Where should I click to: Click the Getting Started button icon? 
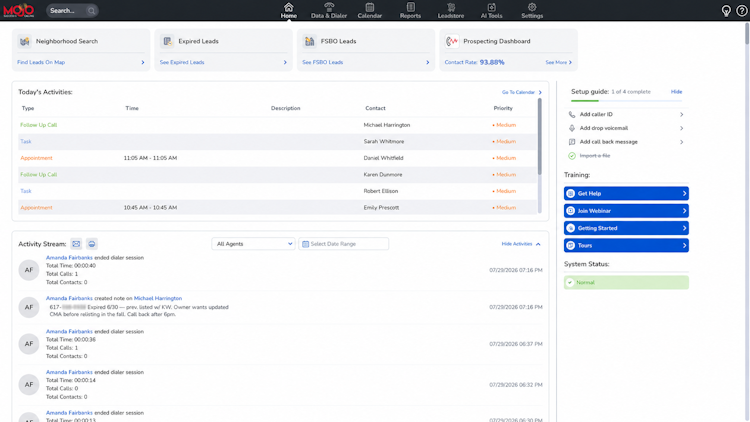(x=570, y=228)
